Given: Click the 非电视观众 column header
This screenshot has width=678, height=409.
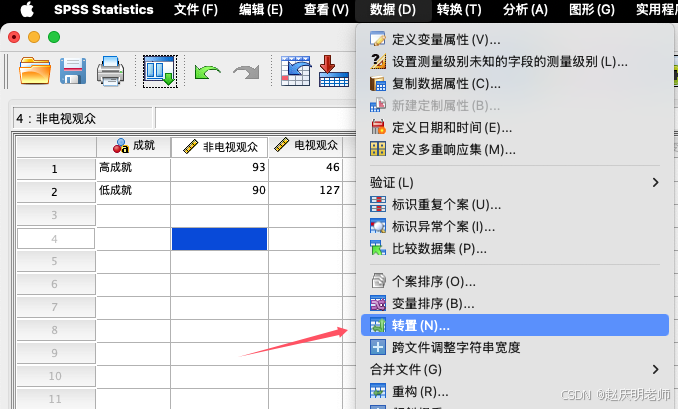Looking at the screenshot, I should click(220, 147).
